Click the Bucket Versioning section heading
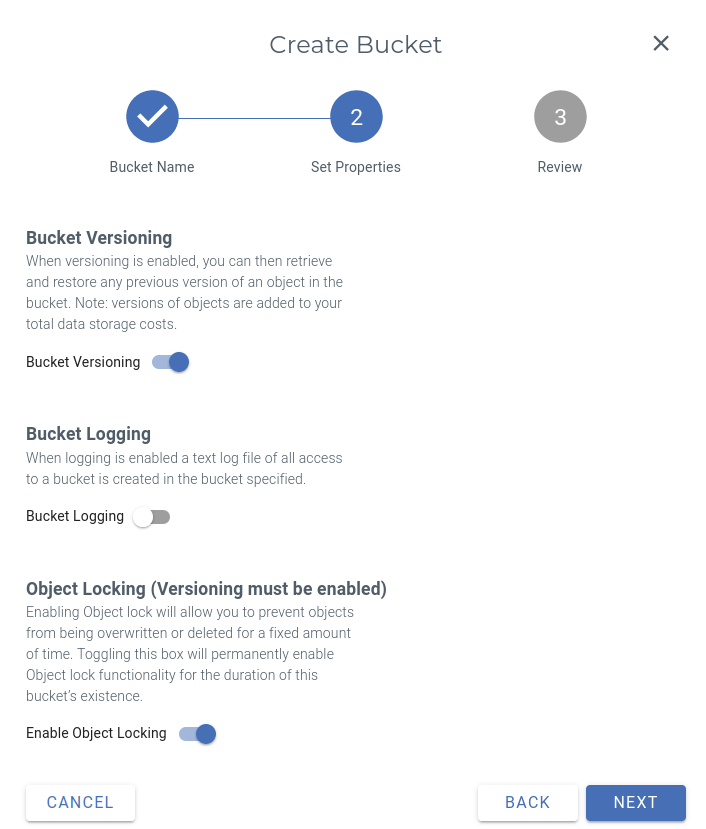This screenshot has height=829, width=706. tap(98, 238)
